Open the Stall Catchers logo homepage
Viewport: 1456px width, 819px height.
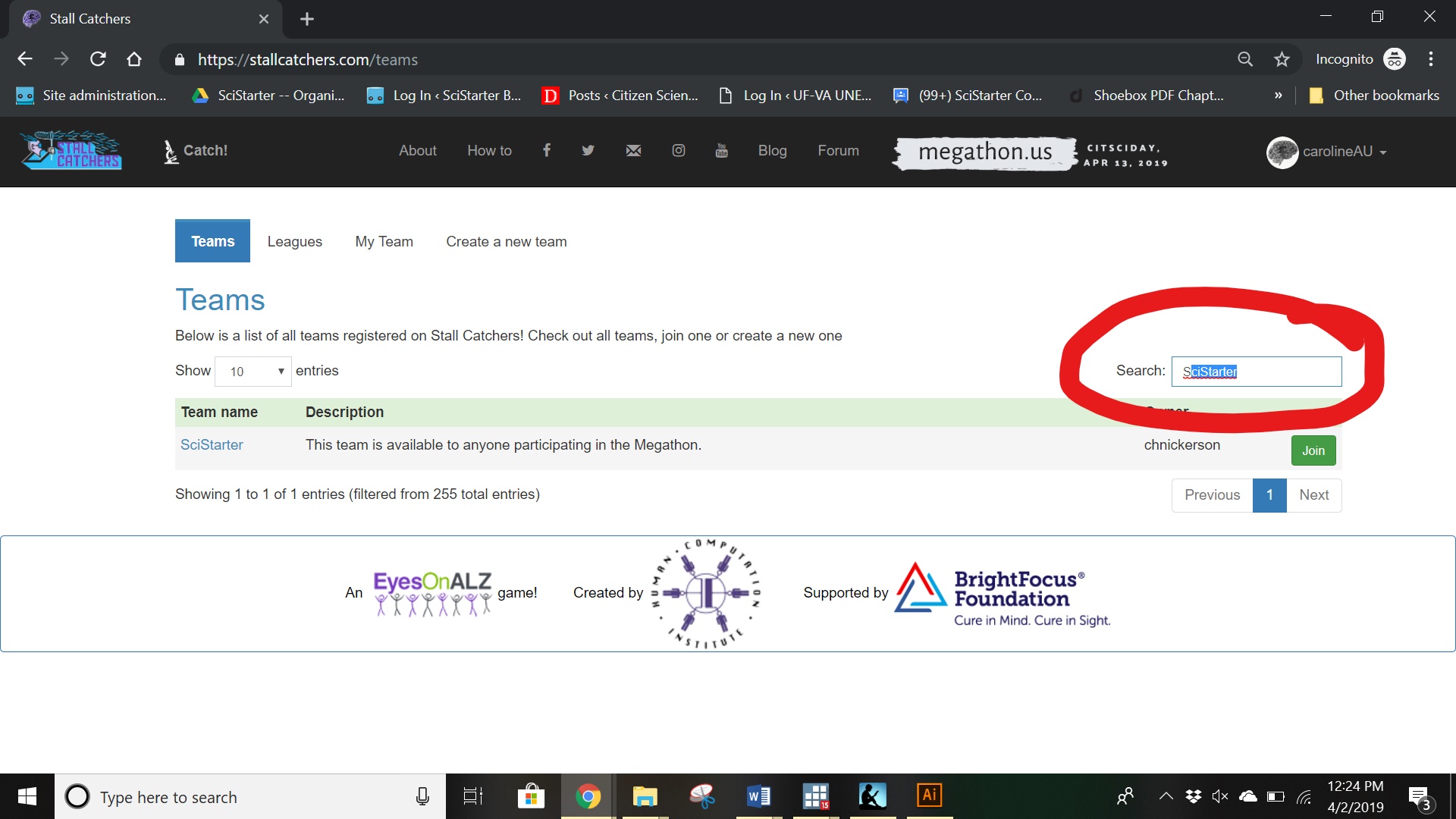click(x=71, y=150)
